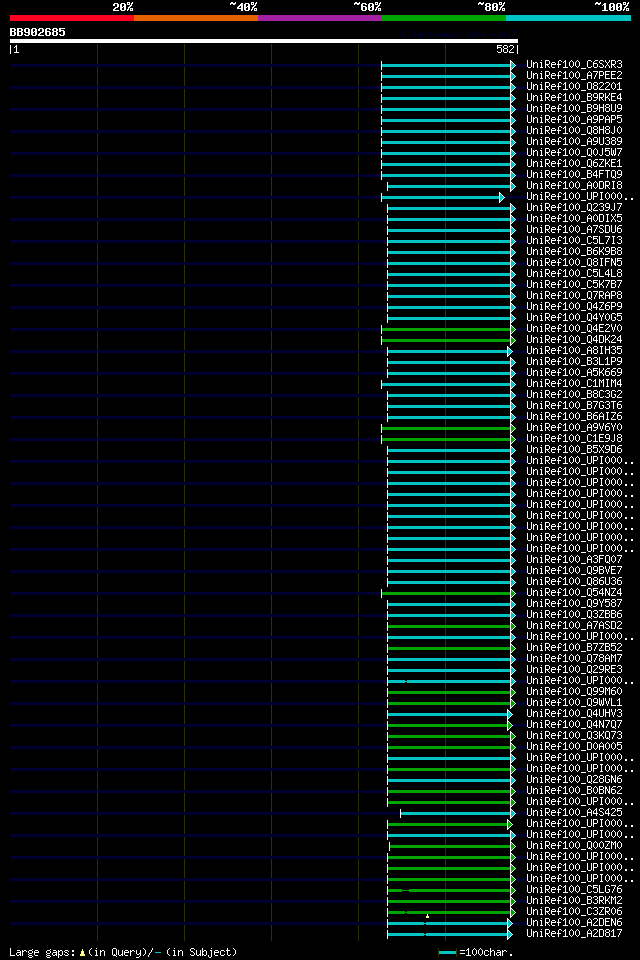This screenshot has height=960, width=640.
Task: Select the UniRef100_Q8H8J0 label
Action: (574, 130)
